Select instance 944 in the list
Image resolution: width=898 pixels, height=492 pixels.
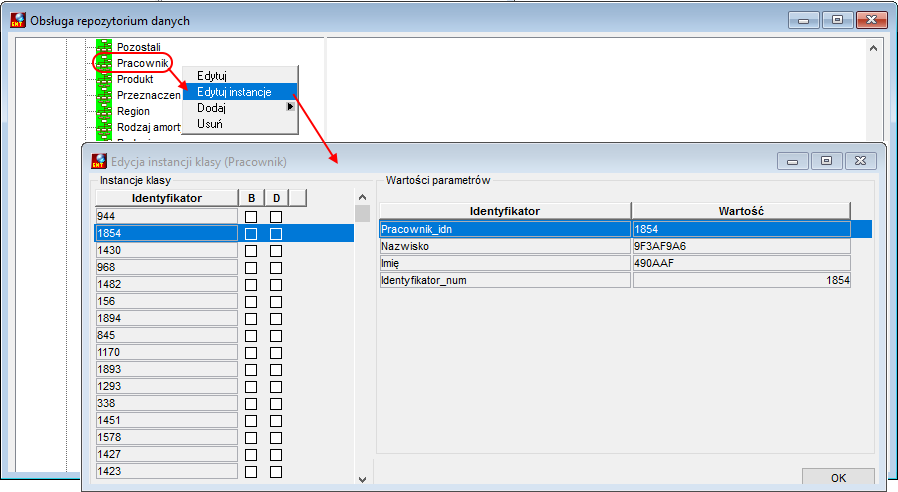[166, 216]
